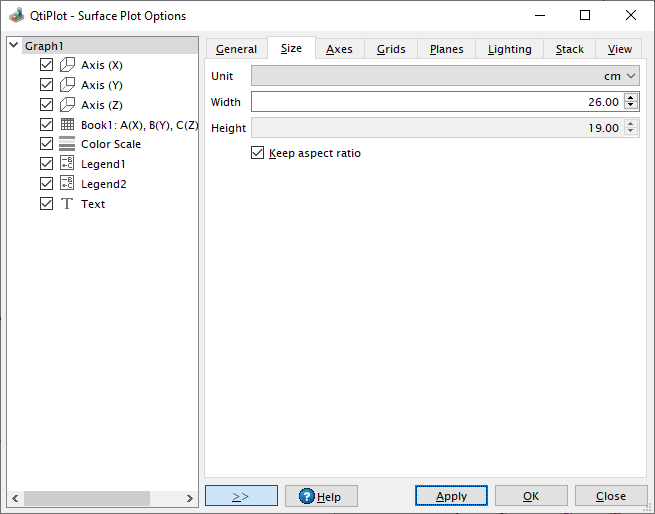Open the Axes tab
Screen dimensions: 655x514
pyautogui.click(x=339, y=49)
